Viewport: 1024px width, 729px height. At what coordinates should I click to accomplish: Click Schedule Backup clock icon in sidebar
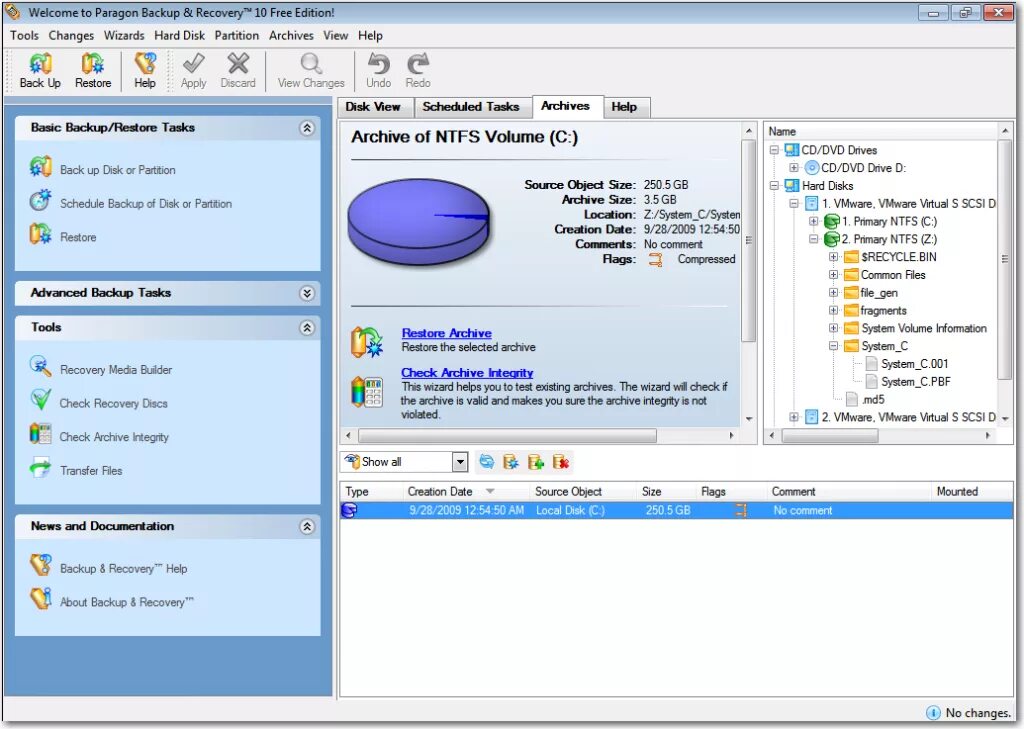pos(40,201)
